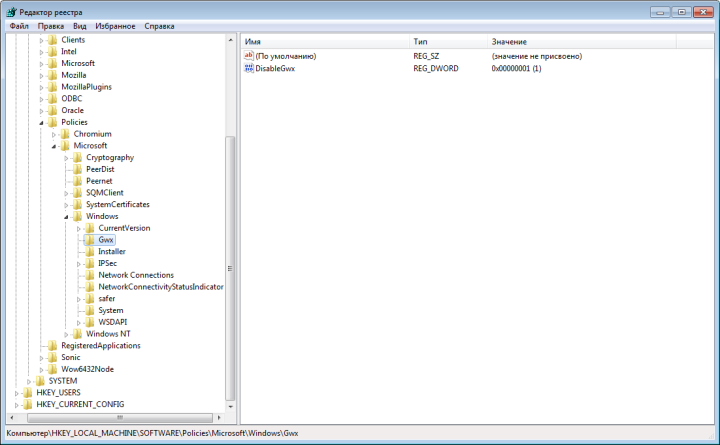Click the tree horizontal scrollbar left arrow
Screen dimensions: 720x445
click(12, 417)
